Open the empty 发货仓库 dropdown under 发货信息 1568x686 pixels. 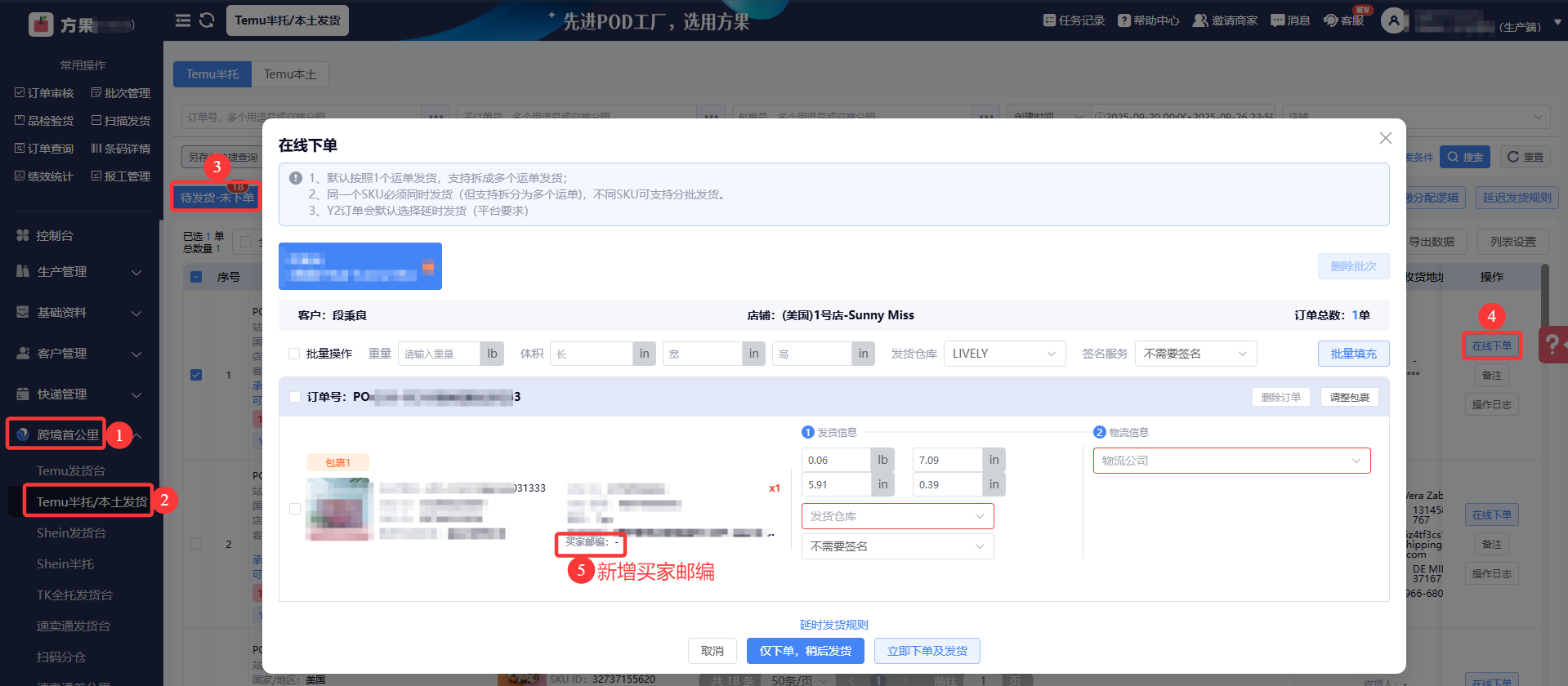point(898,516)
